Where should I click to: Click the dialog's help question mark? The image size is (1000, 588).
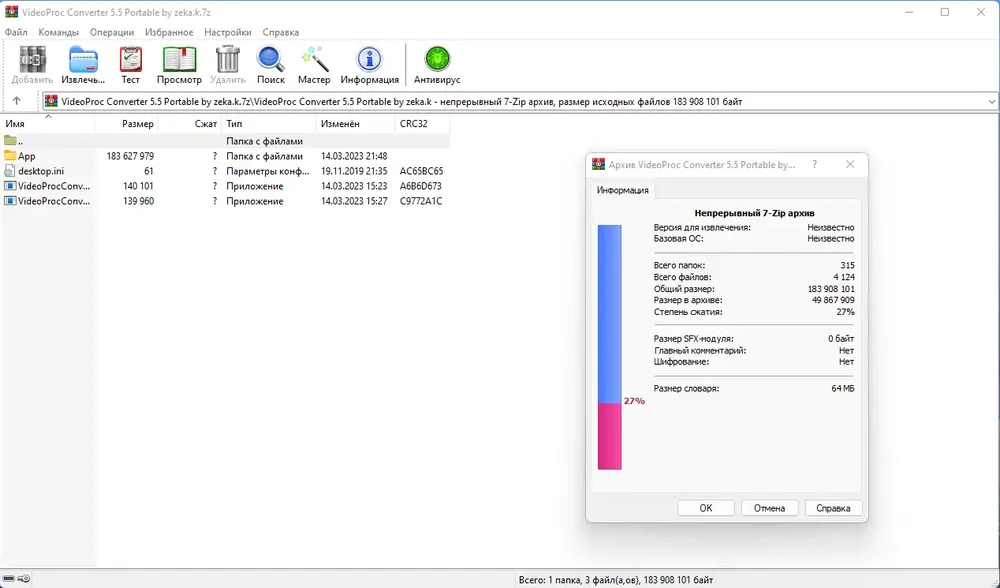click(814, 165)
